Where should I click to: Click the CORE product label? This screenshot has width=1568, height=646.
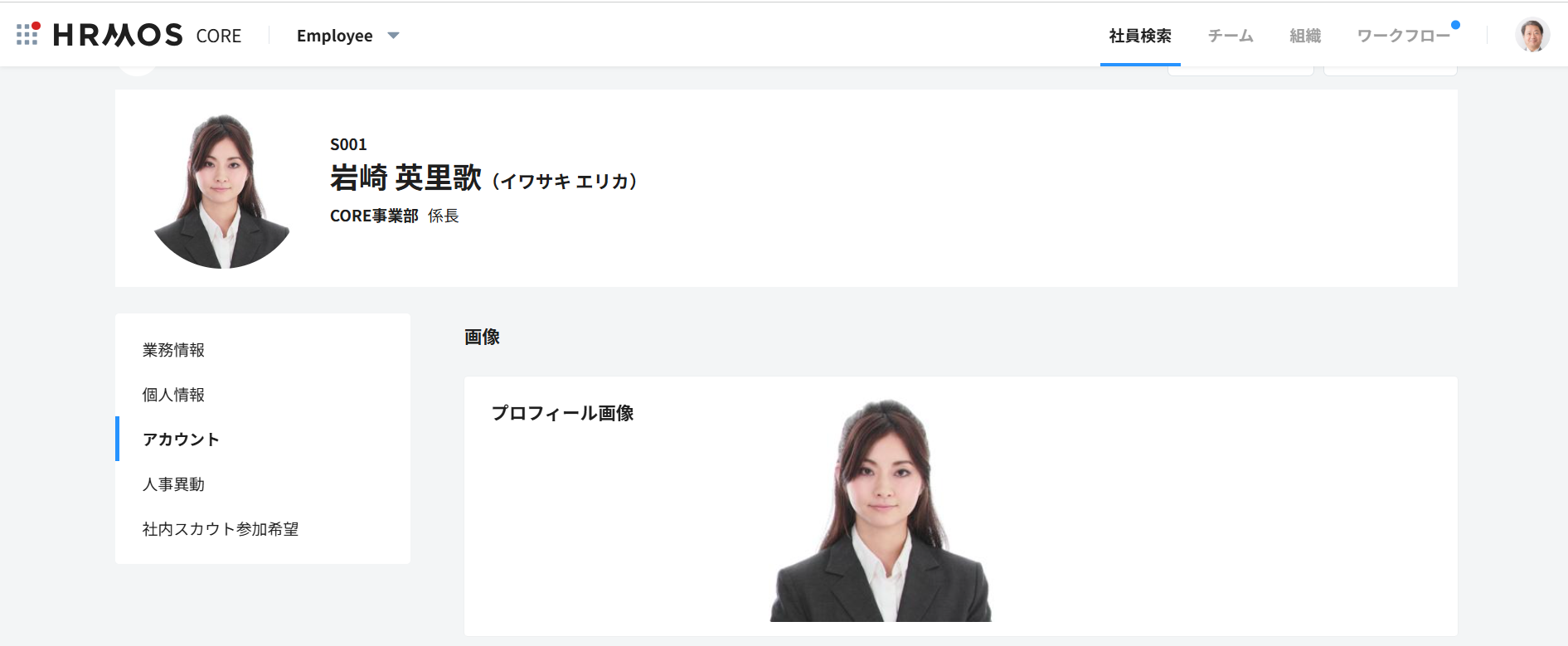[219, 36]
